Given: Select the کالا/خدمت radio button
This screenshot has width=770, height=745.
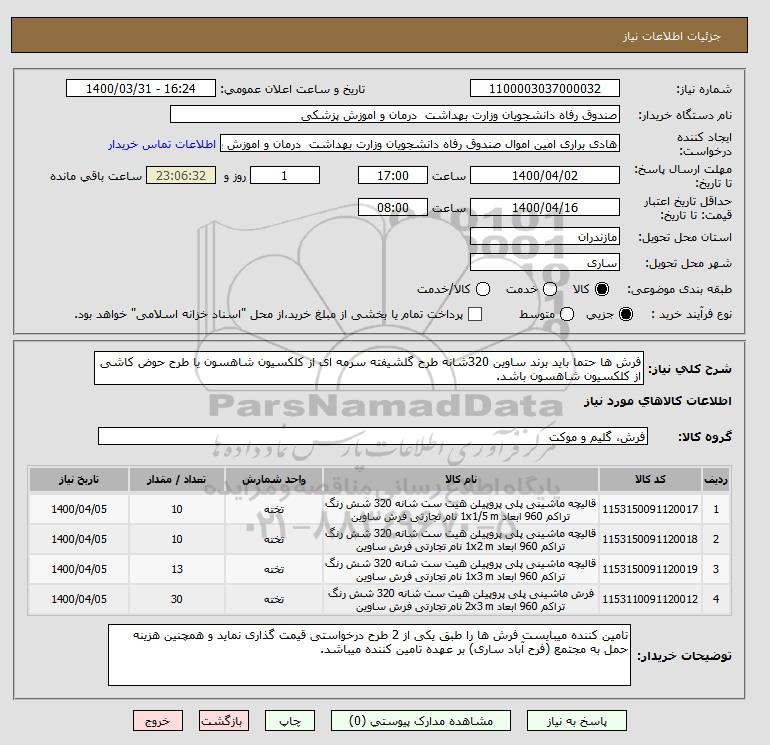Looking at the screenshot, I should click(483, 289).
